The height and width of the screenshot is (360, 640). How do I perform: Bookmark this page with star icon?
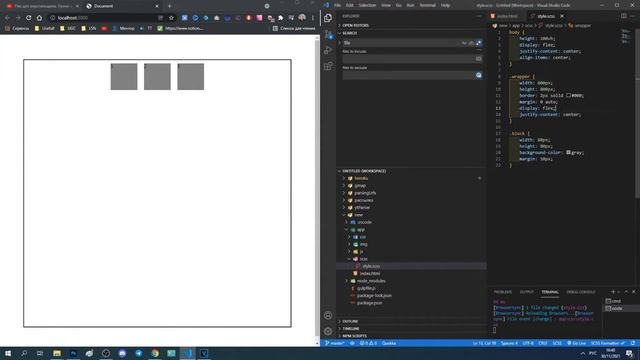point(171,18)
